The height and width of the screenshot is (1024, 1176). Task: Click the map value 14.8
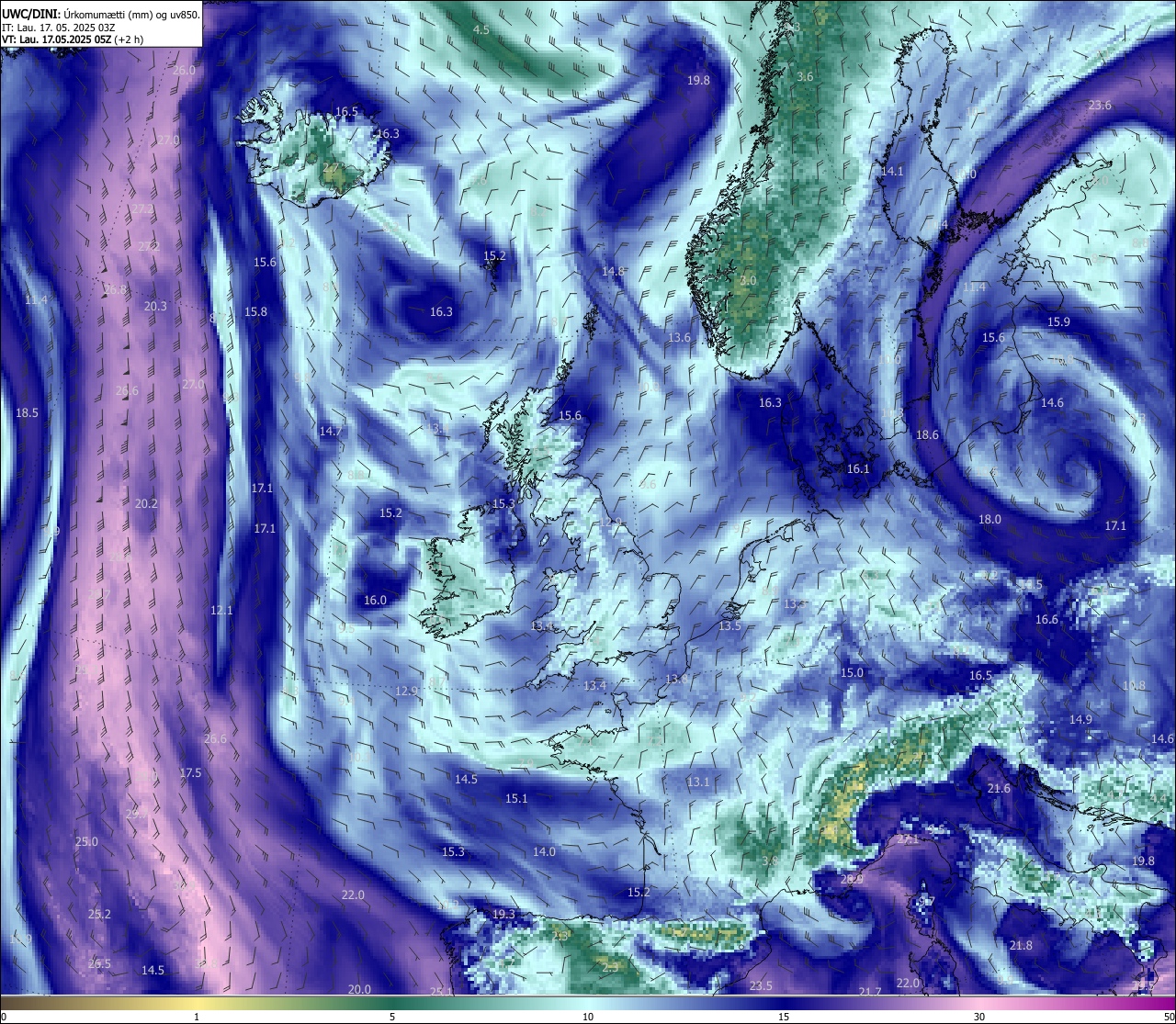pos(613,272)
